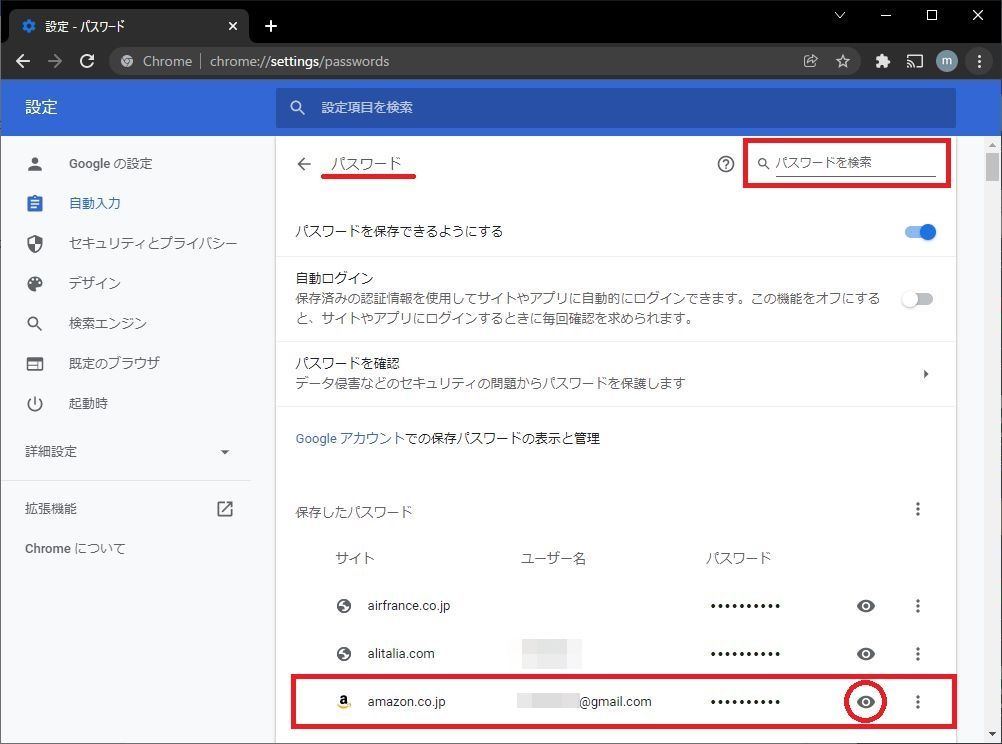The image size is (1002, 744).
Task: Click the page vertical scrollbar thumb
Action: click(992, 167)
